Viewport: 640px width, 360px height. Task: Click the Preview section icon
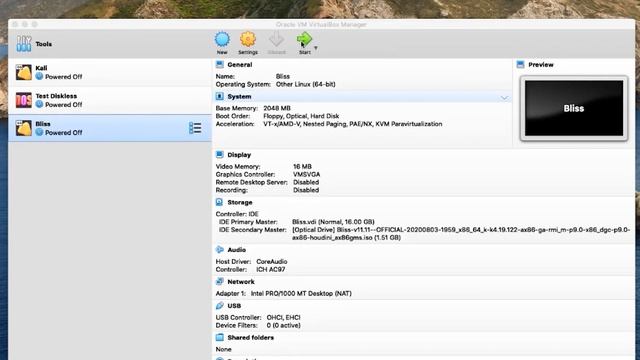pos(520,64)
